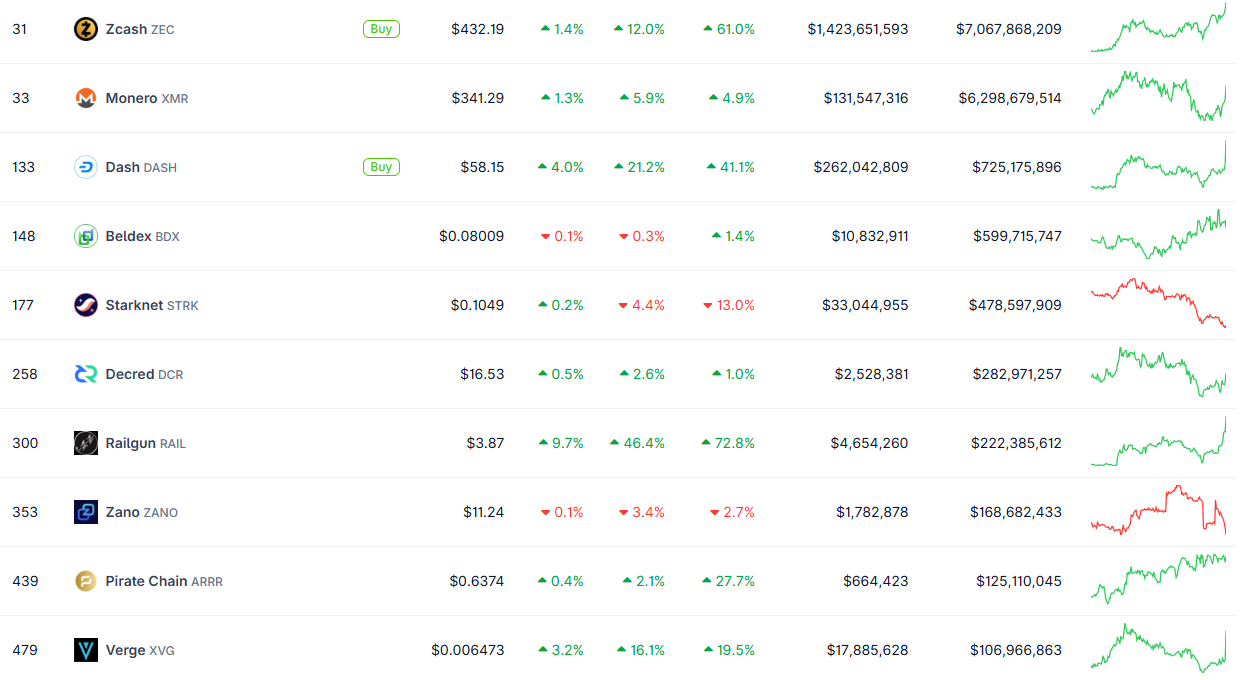View the Zano red sparkline chart
Image resolution: width=1255 pixels, height=680 pixels.
point(1158,510)
